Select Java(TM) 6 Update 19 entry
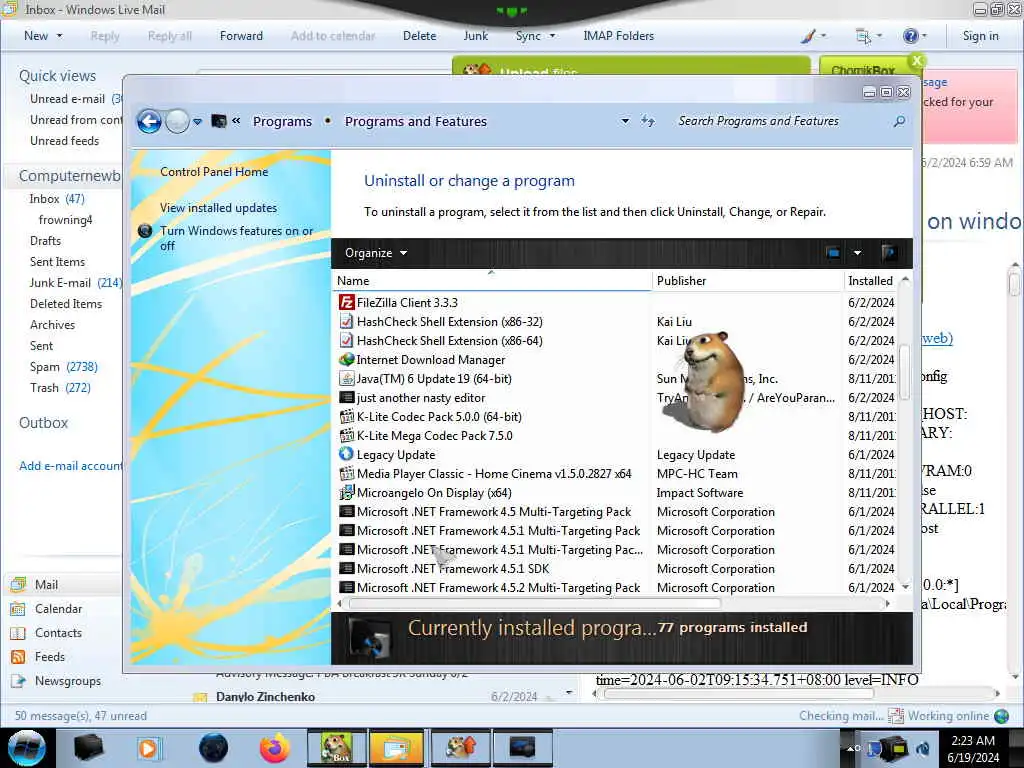Screen dimensions: 1024x768 click(616, 379)
